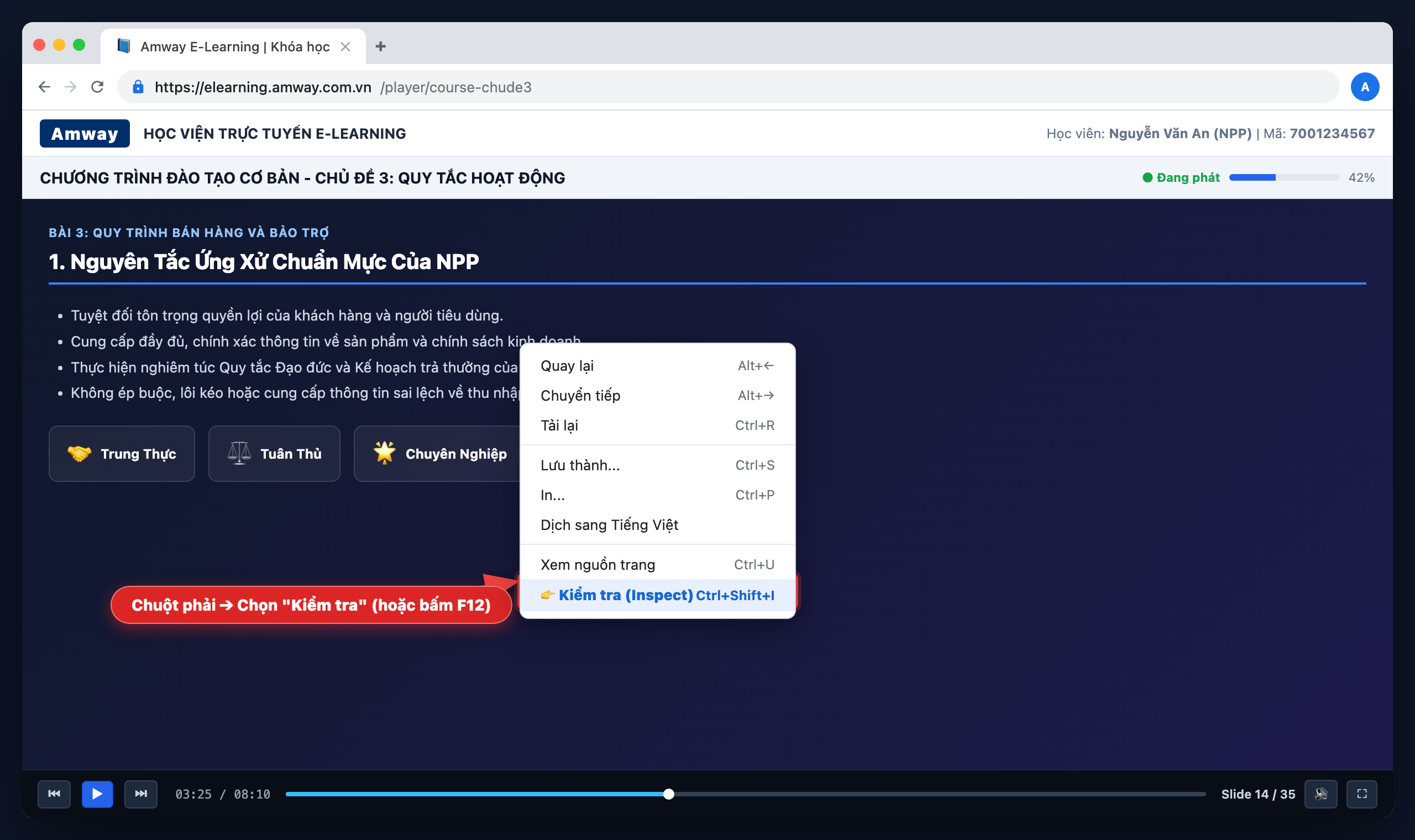This screenshot has height=840, width=1415.
Task: Go back with the browser back arrow
Action: tap(44, 87)
